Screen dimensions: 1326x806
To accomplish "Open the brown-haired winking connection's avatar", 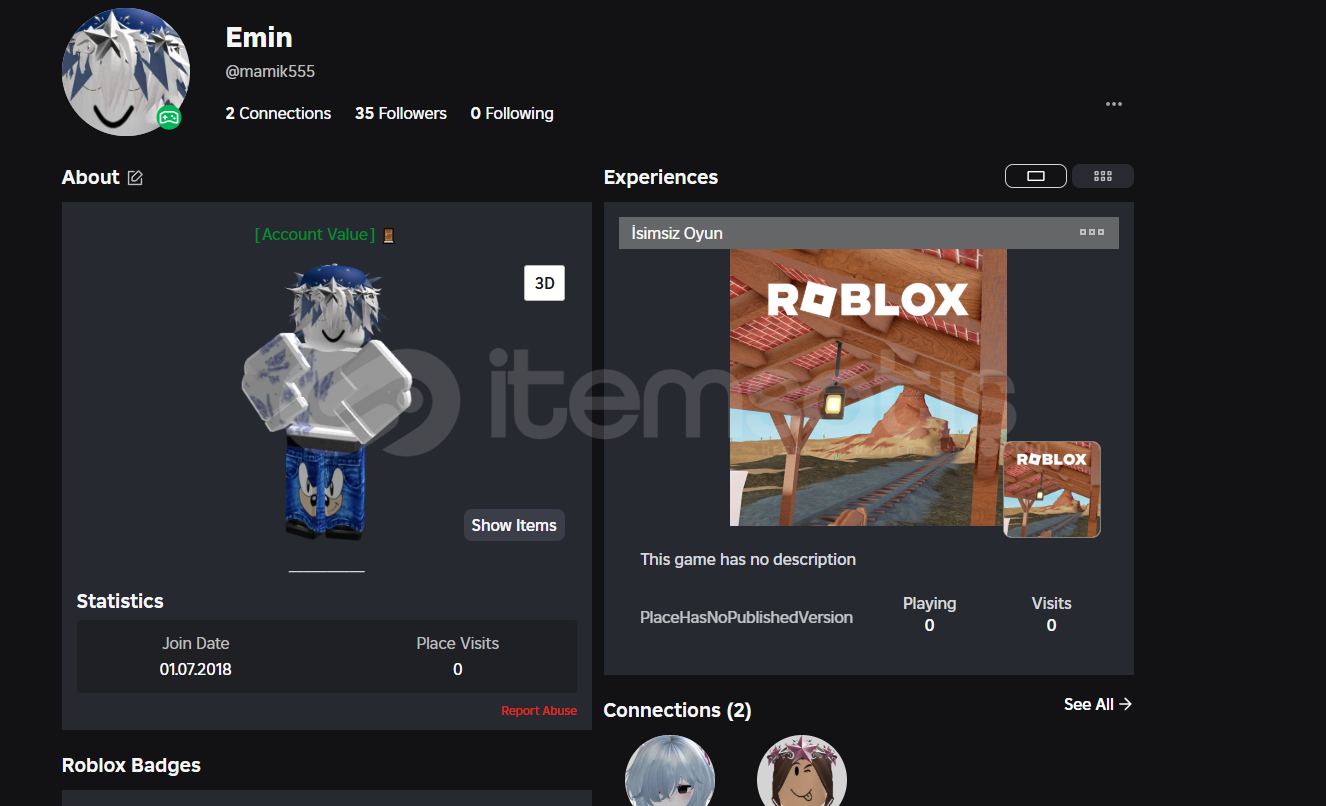I will (x=802, y=771).
